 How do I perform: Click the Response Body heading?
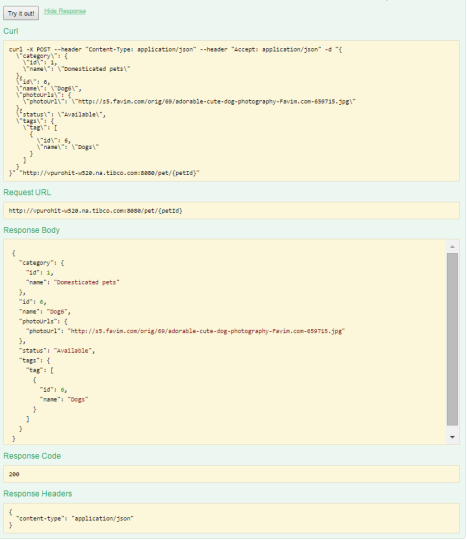click(31, 230)
